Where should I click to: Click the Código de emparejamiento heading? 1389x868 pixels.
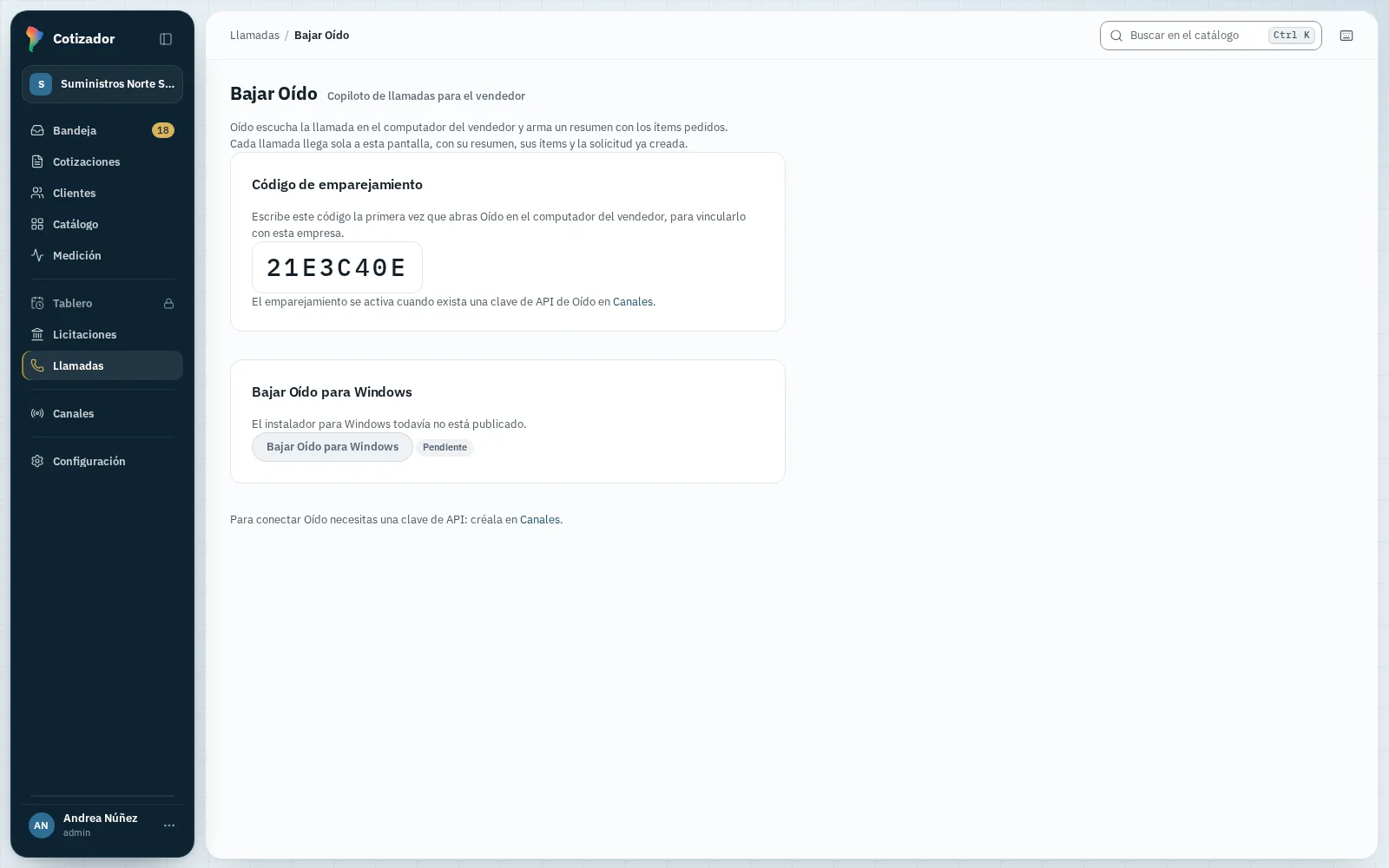[x=337, y=184]
